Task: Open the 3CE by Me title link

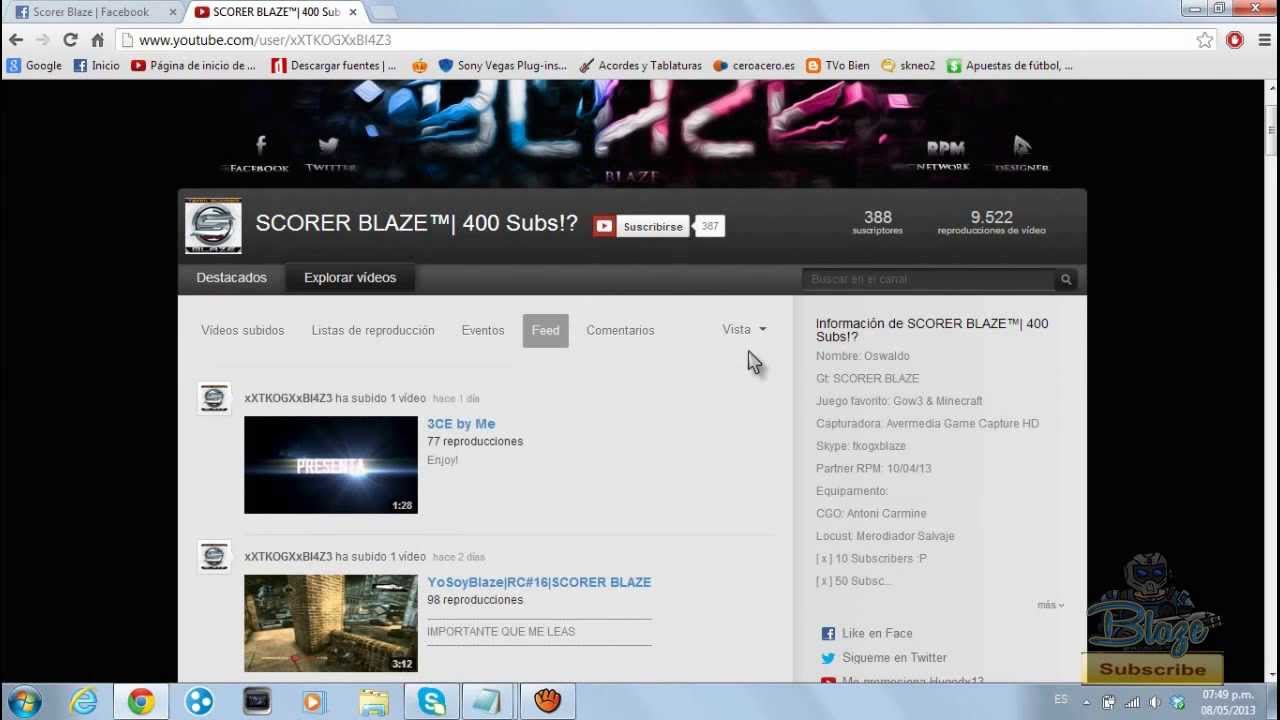Action: (461, 424)
